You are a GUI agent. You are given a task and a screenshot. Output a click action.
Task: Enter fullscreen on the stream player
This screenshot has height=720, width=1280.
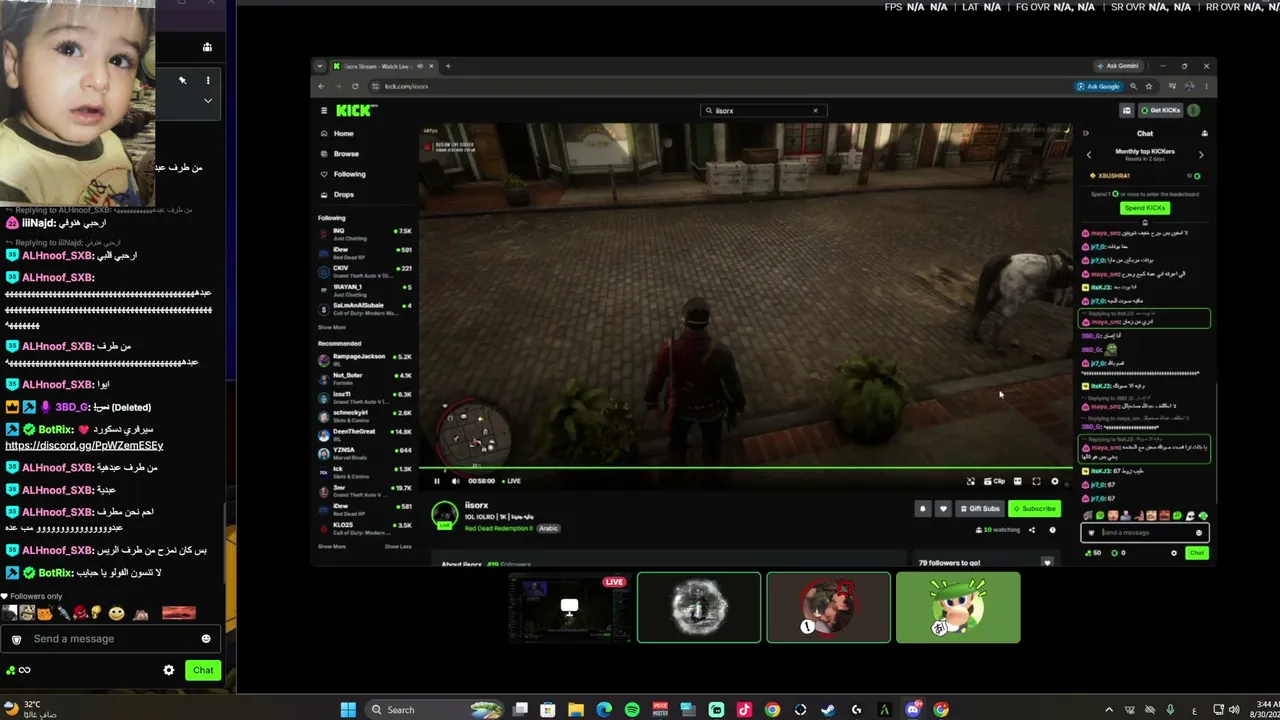pyautogui.click(x=1036, y=481)
